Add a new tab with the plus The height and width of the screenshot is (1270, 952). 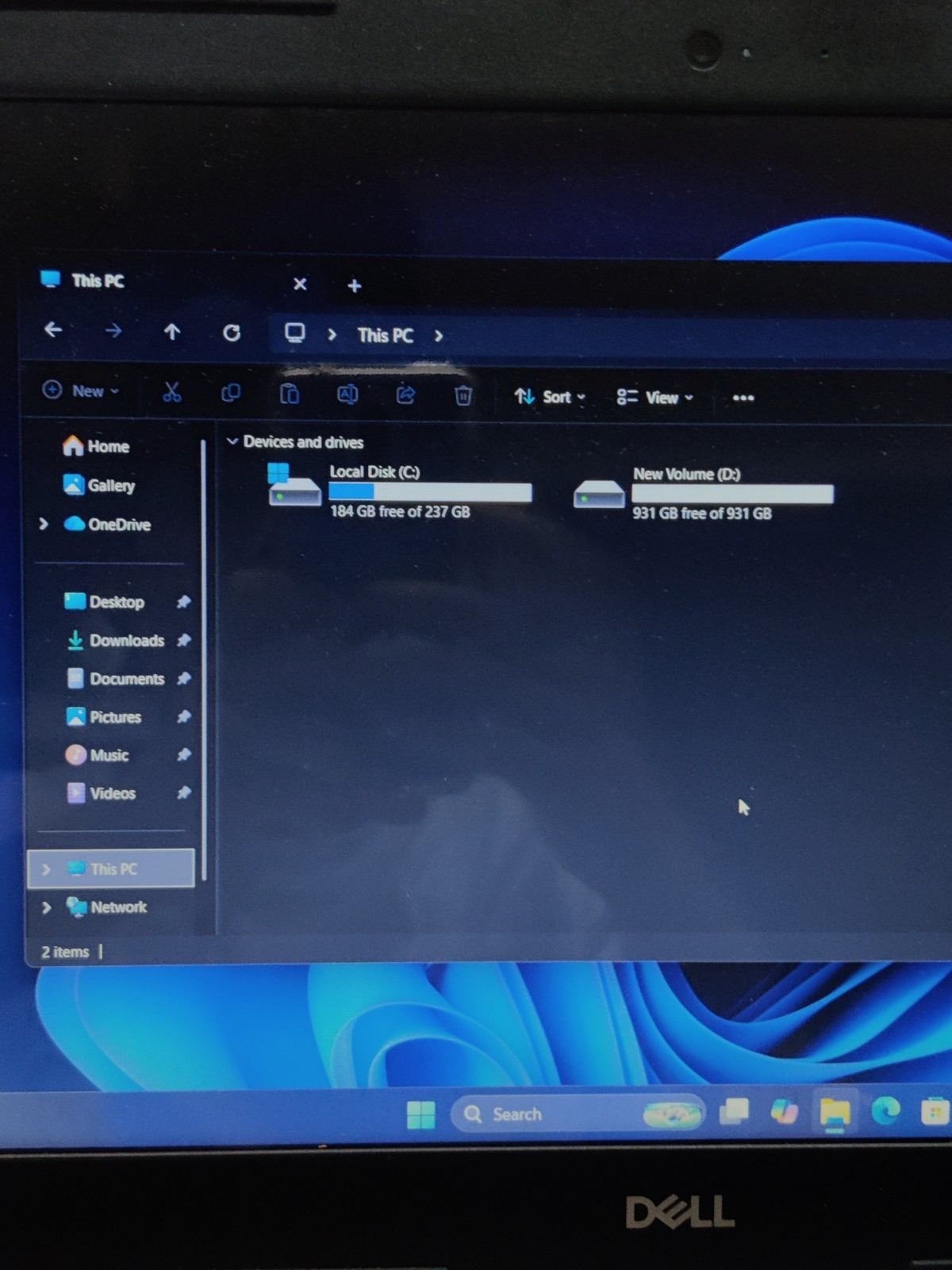(x=355, y=286)
